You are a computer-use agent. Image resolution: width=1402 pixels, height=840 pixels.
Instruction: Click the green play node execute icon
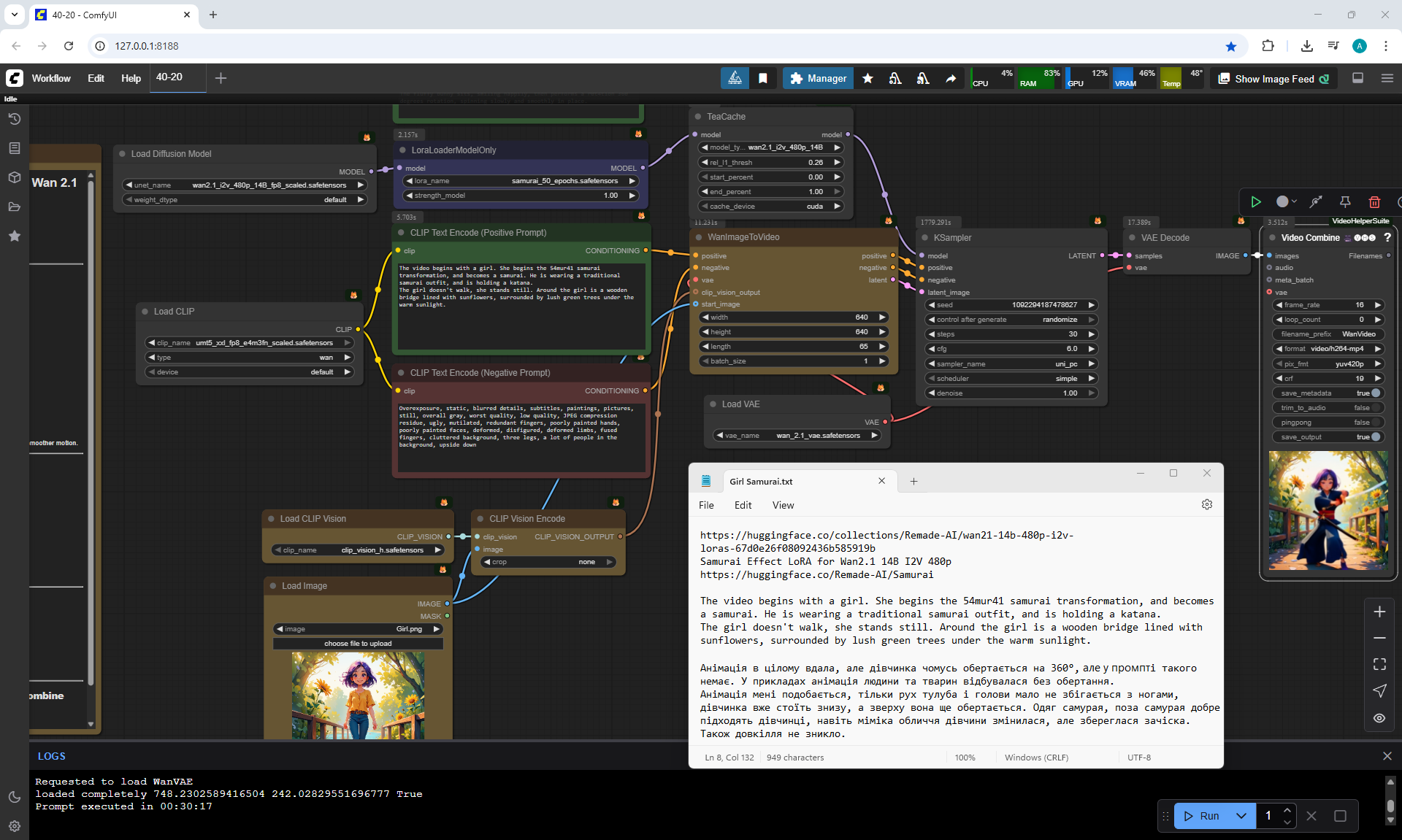1255,202
